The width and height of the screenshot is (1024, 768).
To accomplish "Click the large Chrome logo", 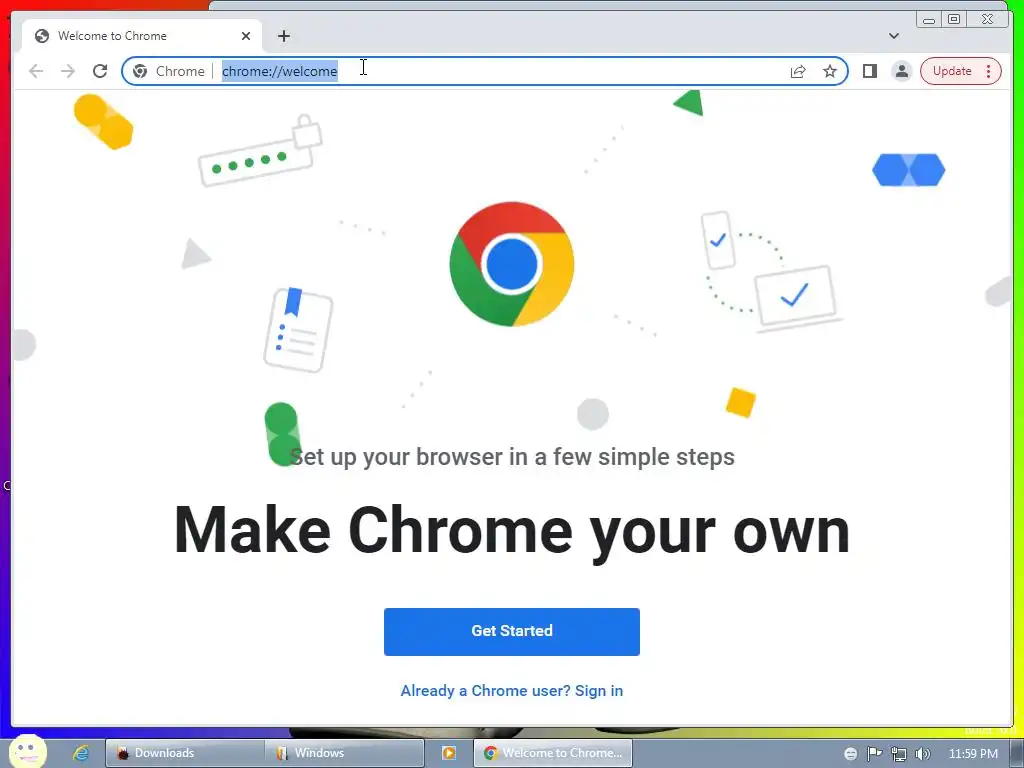I will (x=511, y=264).
